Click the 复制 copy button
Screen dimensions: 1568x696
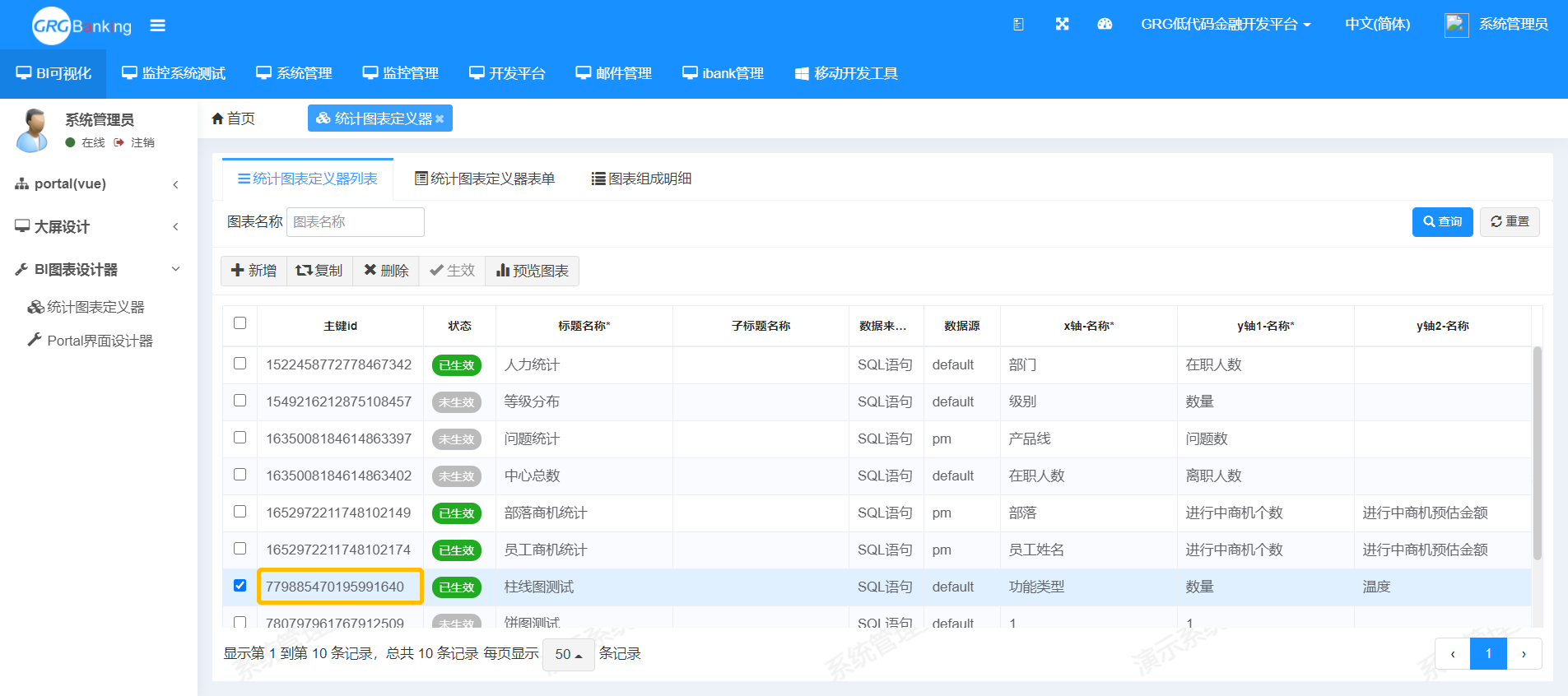pyautogui.click(x=319, y=271)
